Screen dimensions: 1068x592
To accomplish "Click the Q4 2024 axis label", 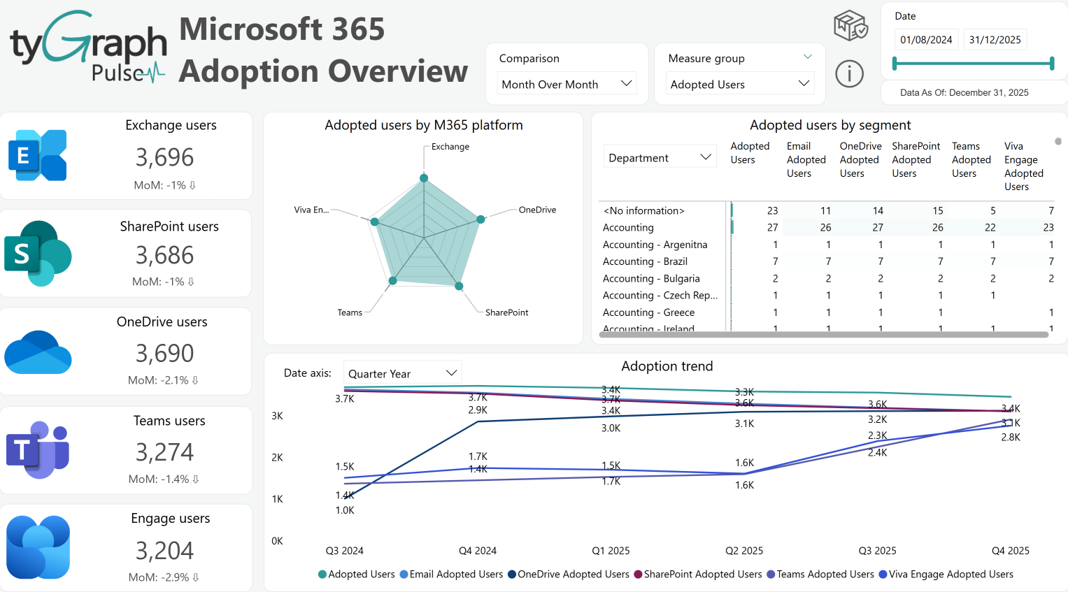I will click(477, 550).
